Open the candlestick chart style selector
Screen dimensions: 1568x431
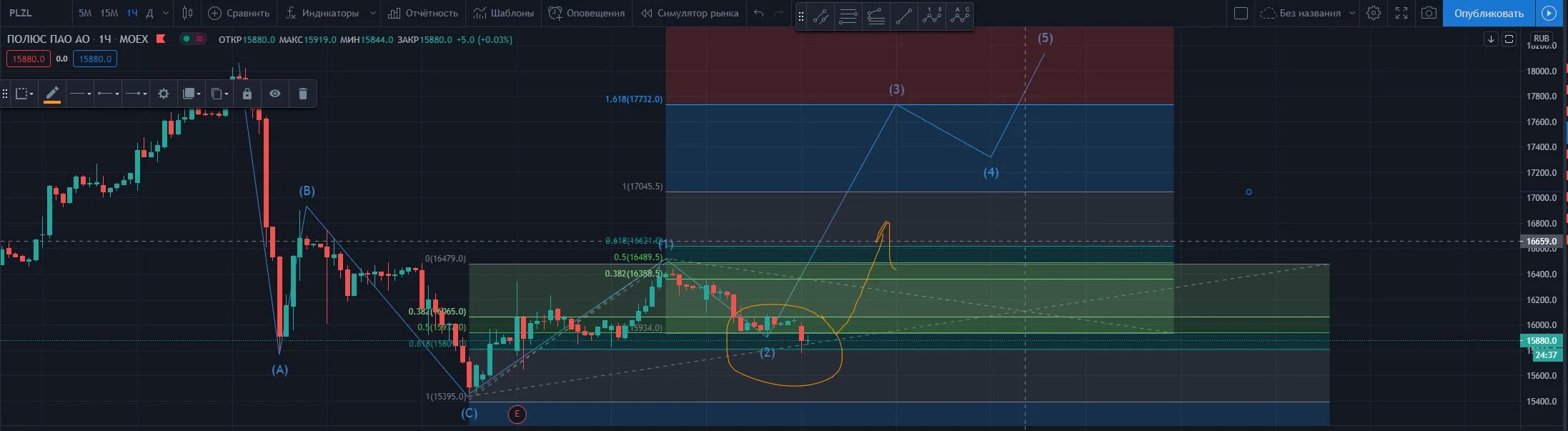tap(188, 13)
